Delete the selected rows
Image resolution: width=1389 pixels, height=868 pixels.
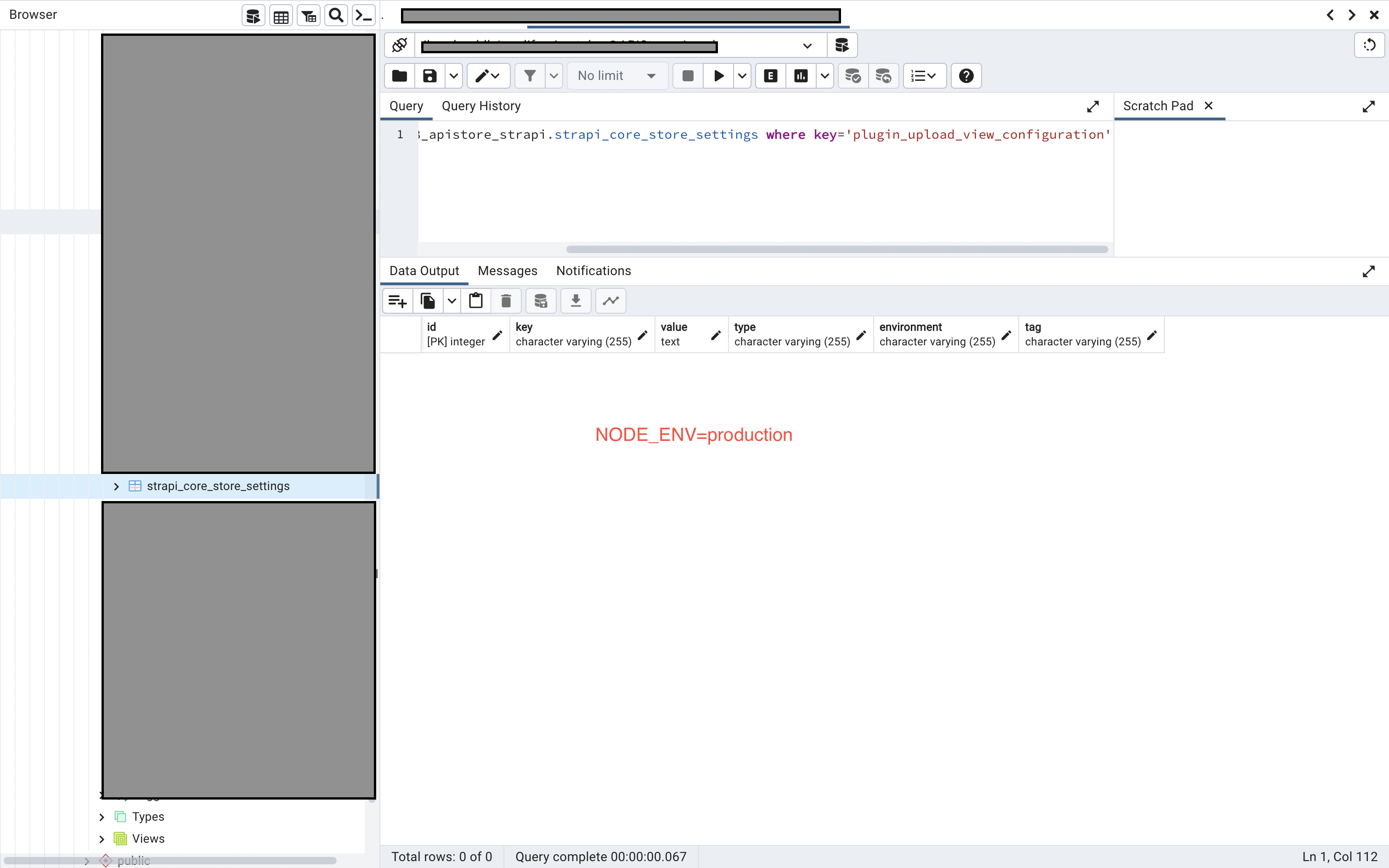506,301
